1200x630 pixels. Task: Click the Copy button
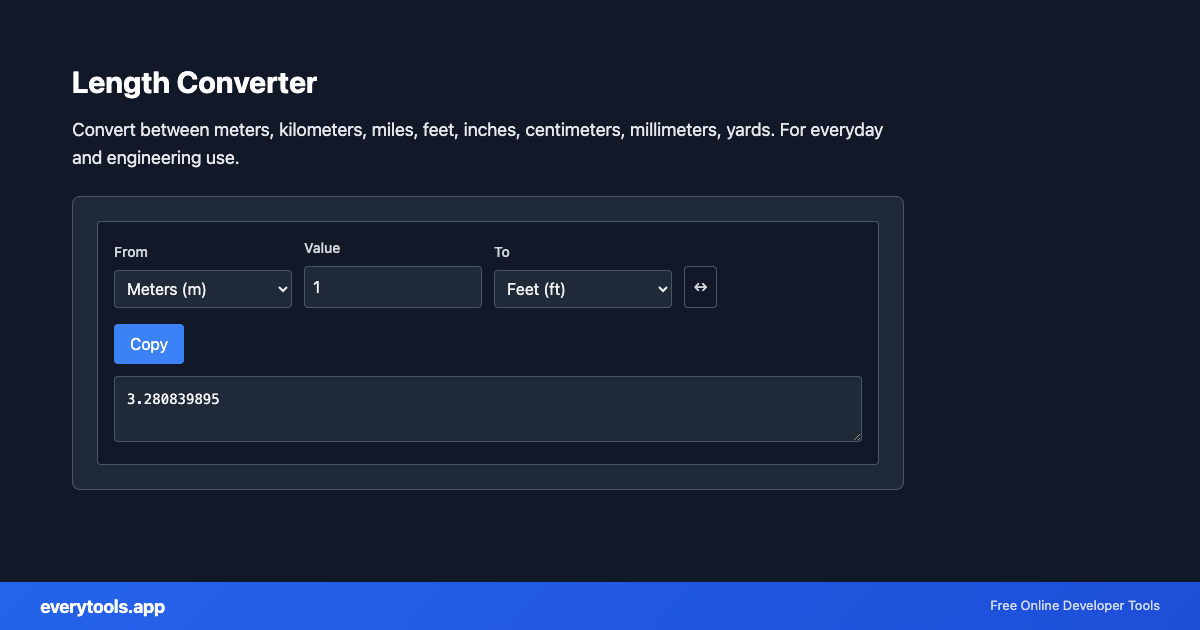148,343
